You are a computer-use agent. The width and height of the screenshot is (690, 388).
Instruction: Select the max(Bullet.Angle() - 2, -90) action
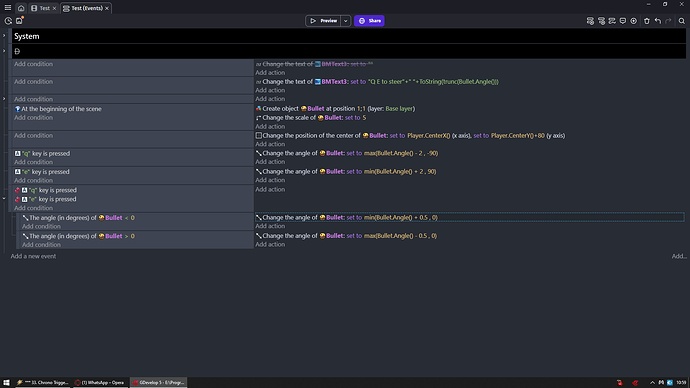[x=347, y=153]
